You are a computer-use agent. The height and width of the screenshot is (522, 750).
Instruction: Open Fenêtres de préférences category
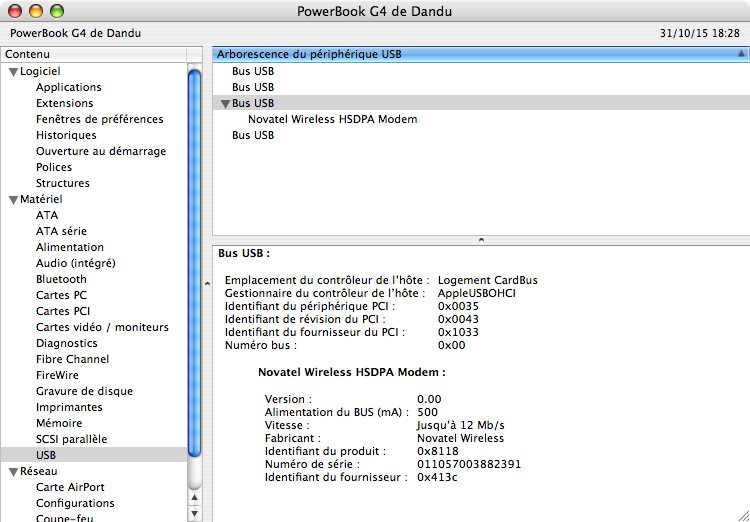pyautogui.click(x=99, y=119)
